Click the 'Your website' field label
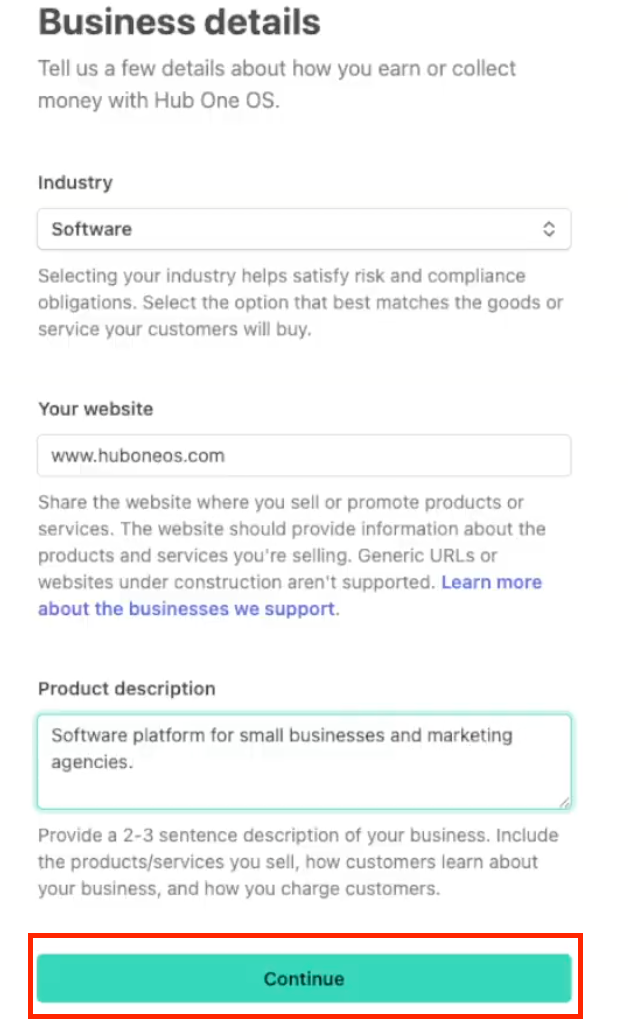Image resolution: width=628 pixels, height=1024 pixels. click(x=96, y=409)
